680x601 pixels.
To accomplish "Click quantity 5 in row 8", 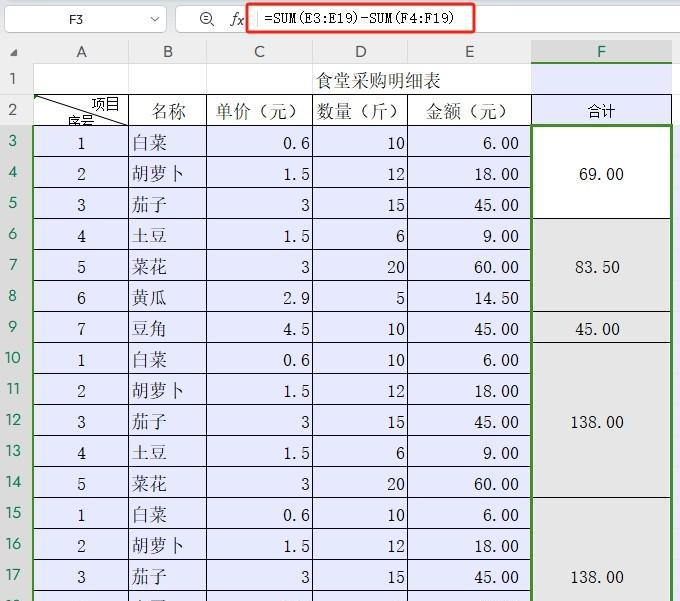I will point(360,297).
